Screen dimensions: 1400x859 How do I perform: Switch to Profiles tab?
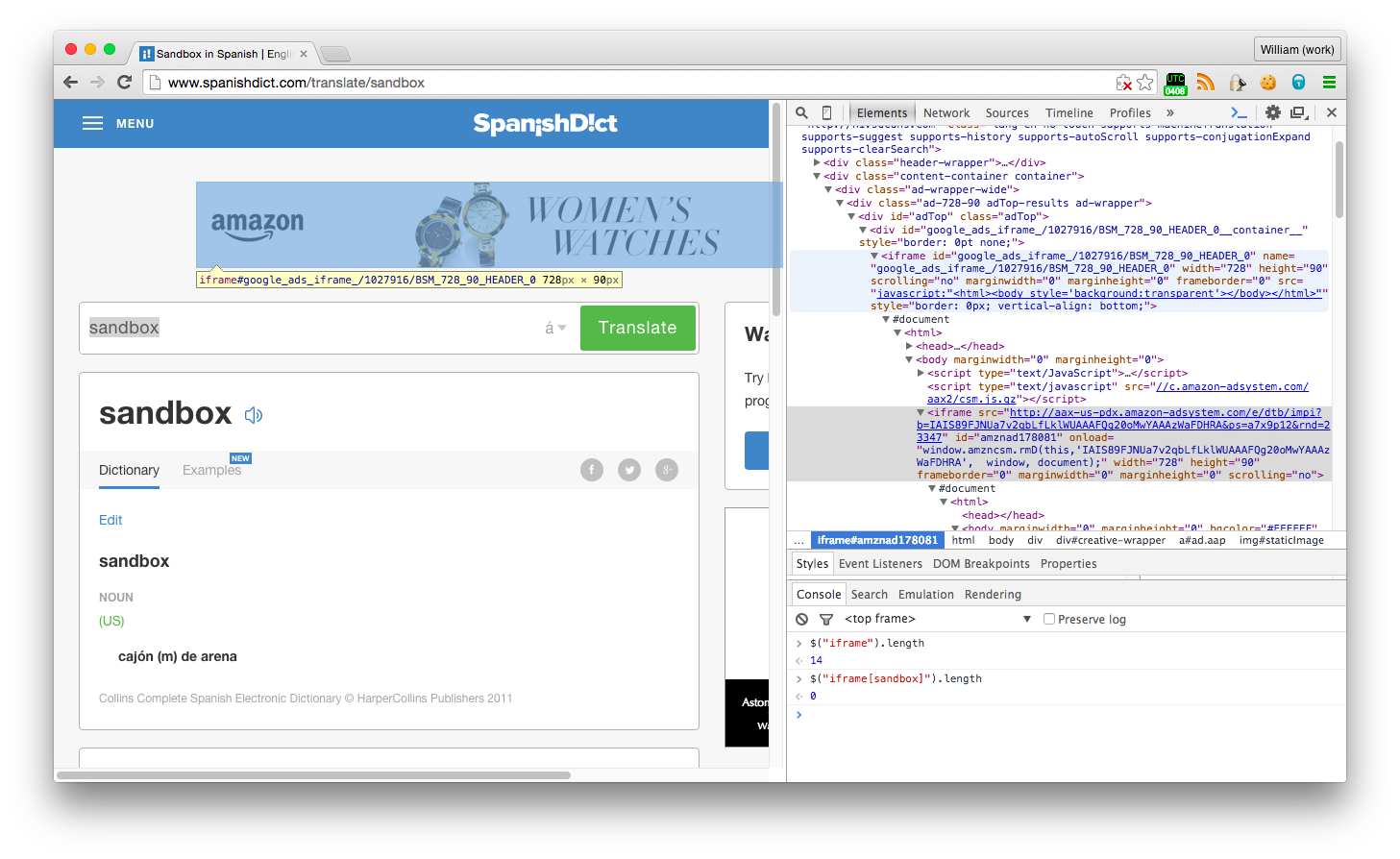[1130, 112]
